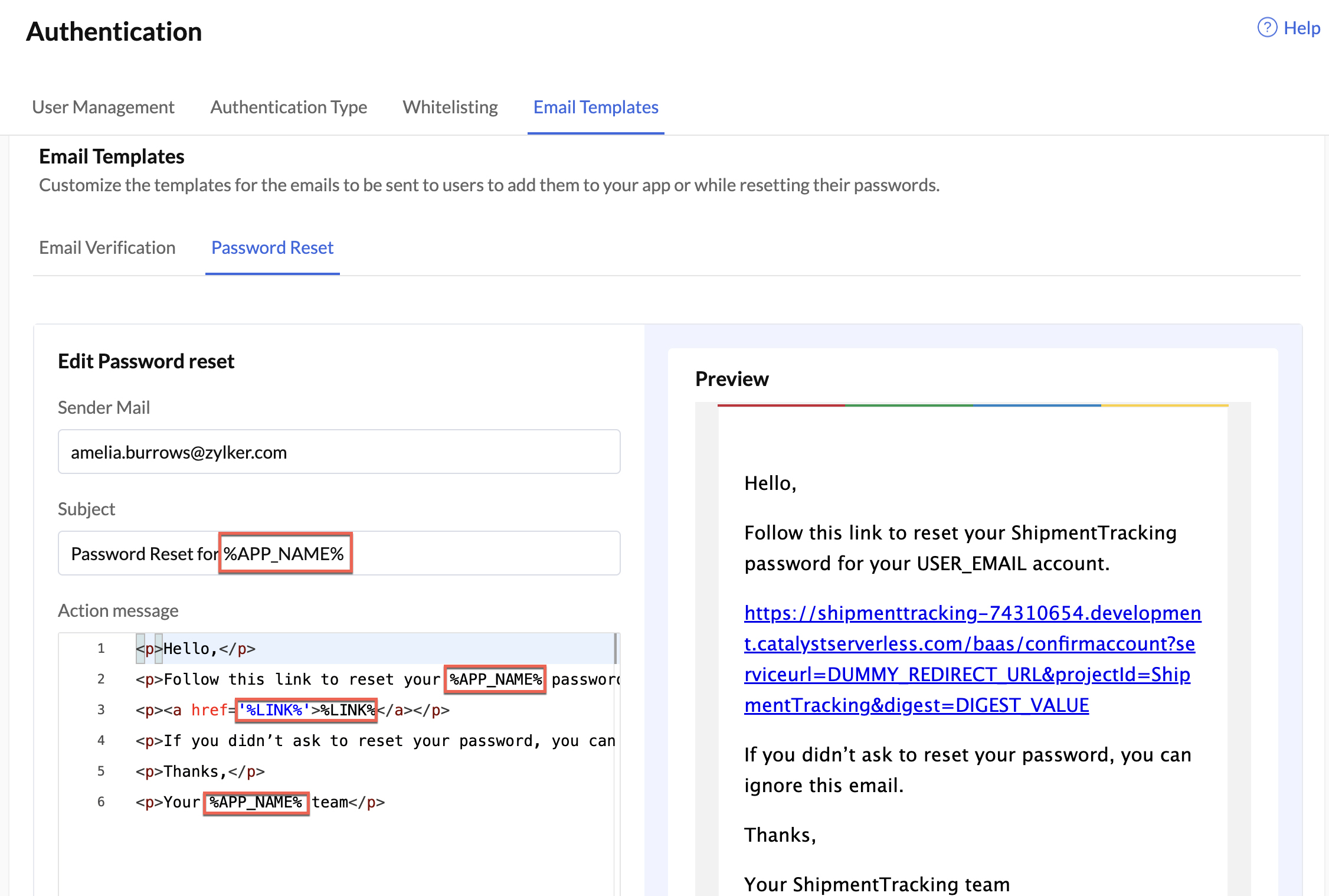Edit the Sender Mail input field
Image resolution: width=1329 pixels, height=896 pixels.
339,452
